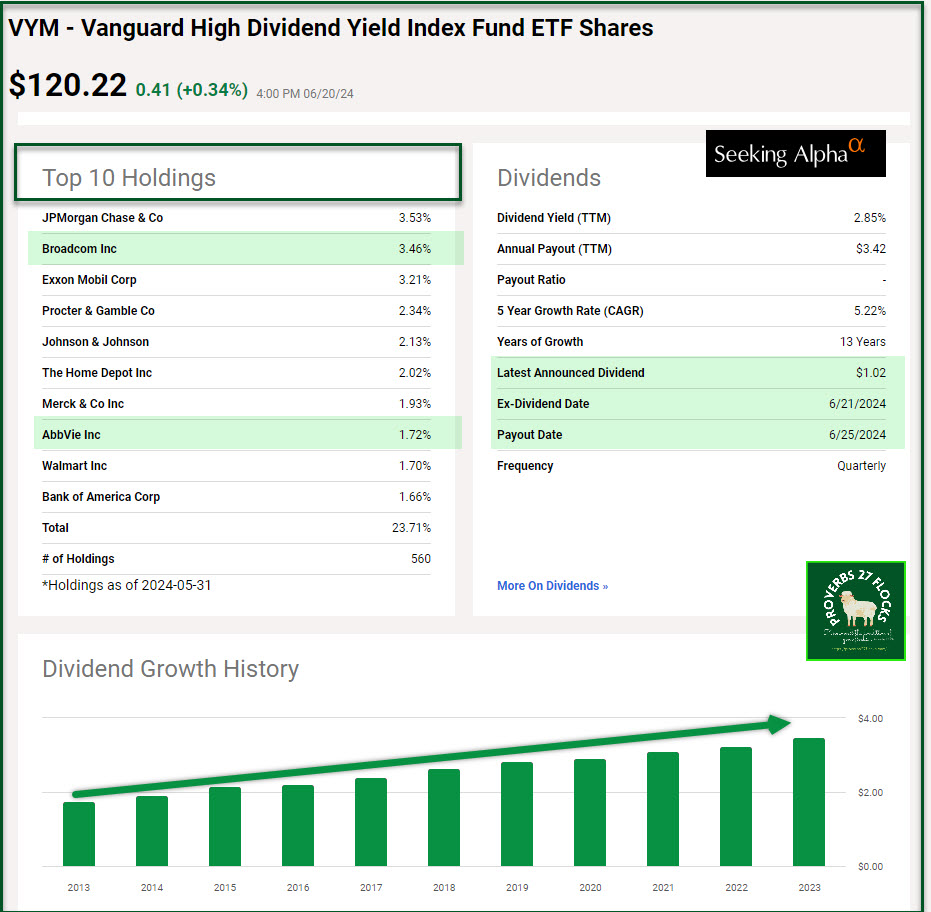931x912 pixels.
Task: Click the 2023 dividend bar in chart
Action: point(808,802)
